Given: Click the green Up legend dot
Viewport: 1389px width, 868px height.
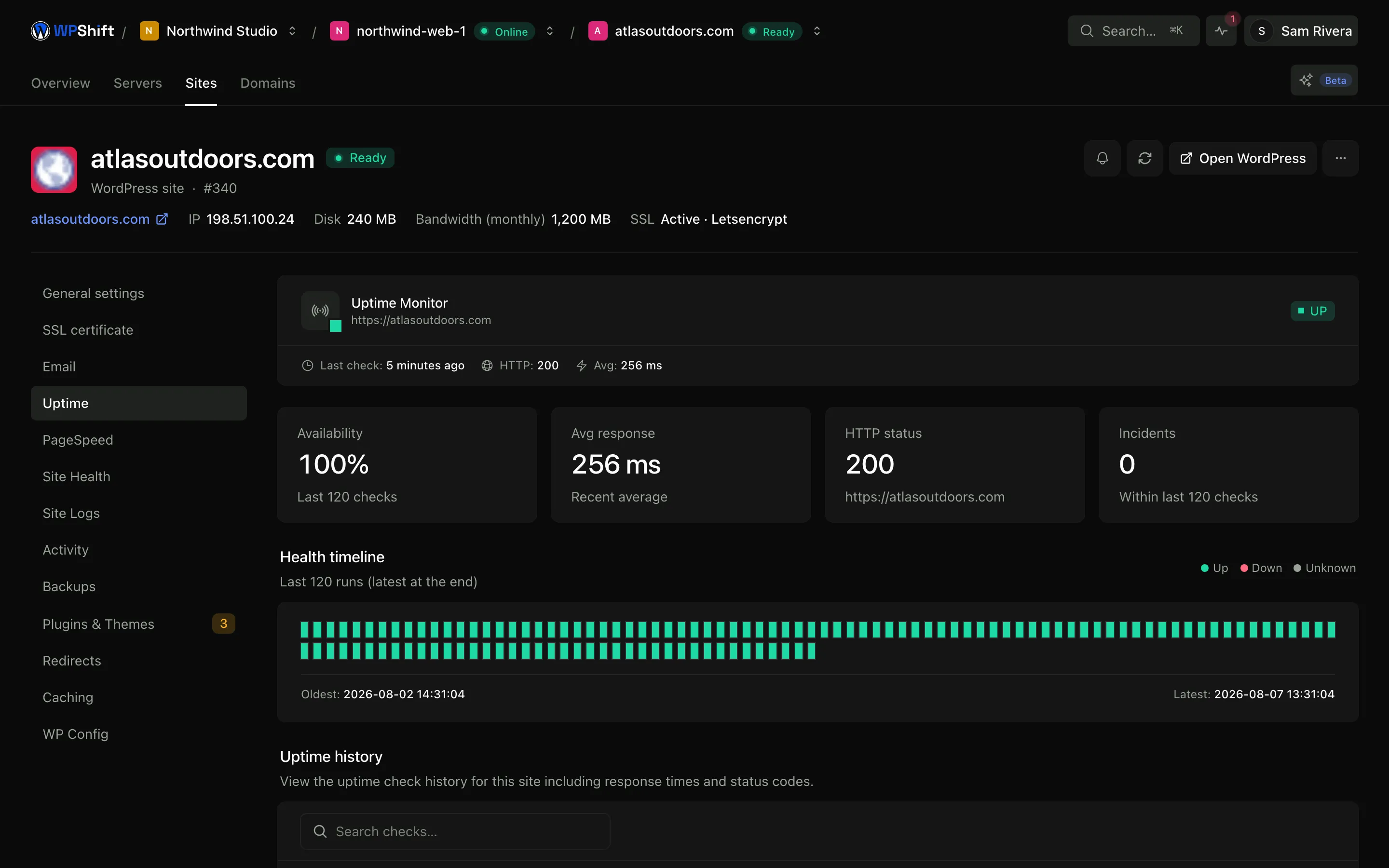Looking at the screenshot, I should click(1205, 569).
